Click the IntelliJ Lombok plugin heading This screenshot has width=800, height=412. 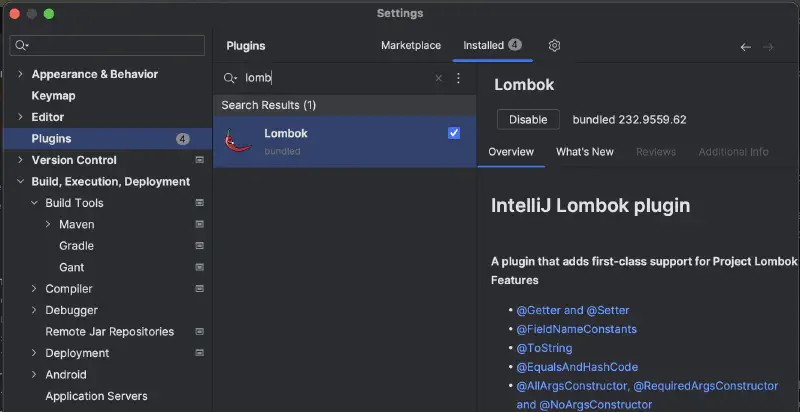click(590, 205)
